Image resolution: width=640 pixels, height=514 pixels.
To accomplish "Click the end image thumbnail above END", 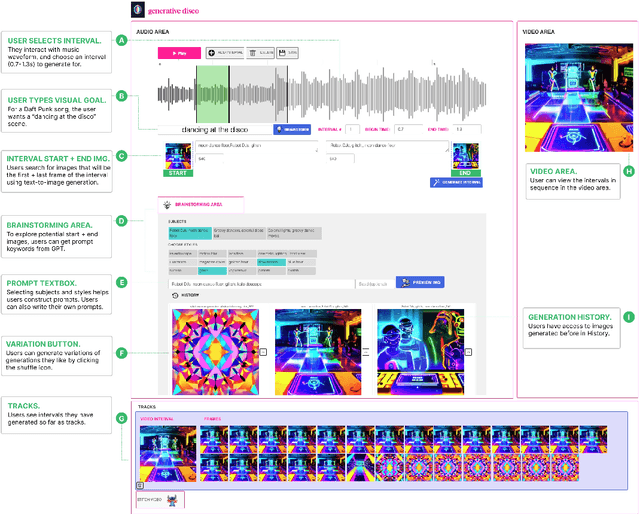I will tap(466, 156).
